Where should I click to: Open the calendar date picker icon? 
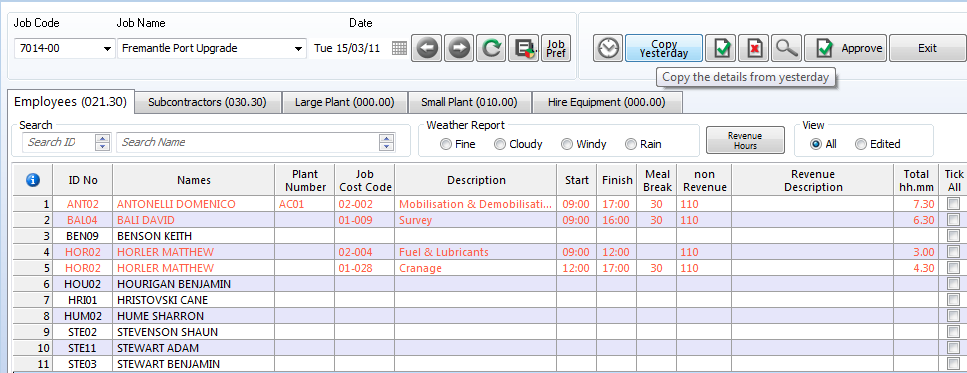[x=400, y=48]
